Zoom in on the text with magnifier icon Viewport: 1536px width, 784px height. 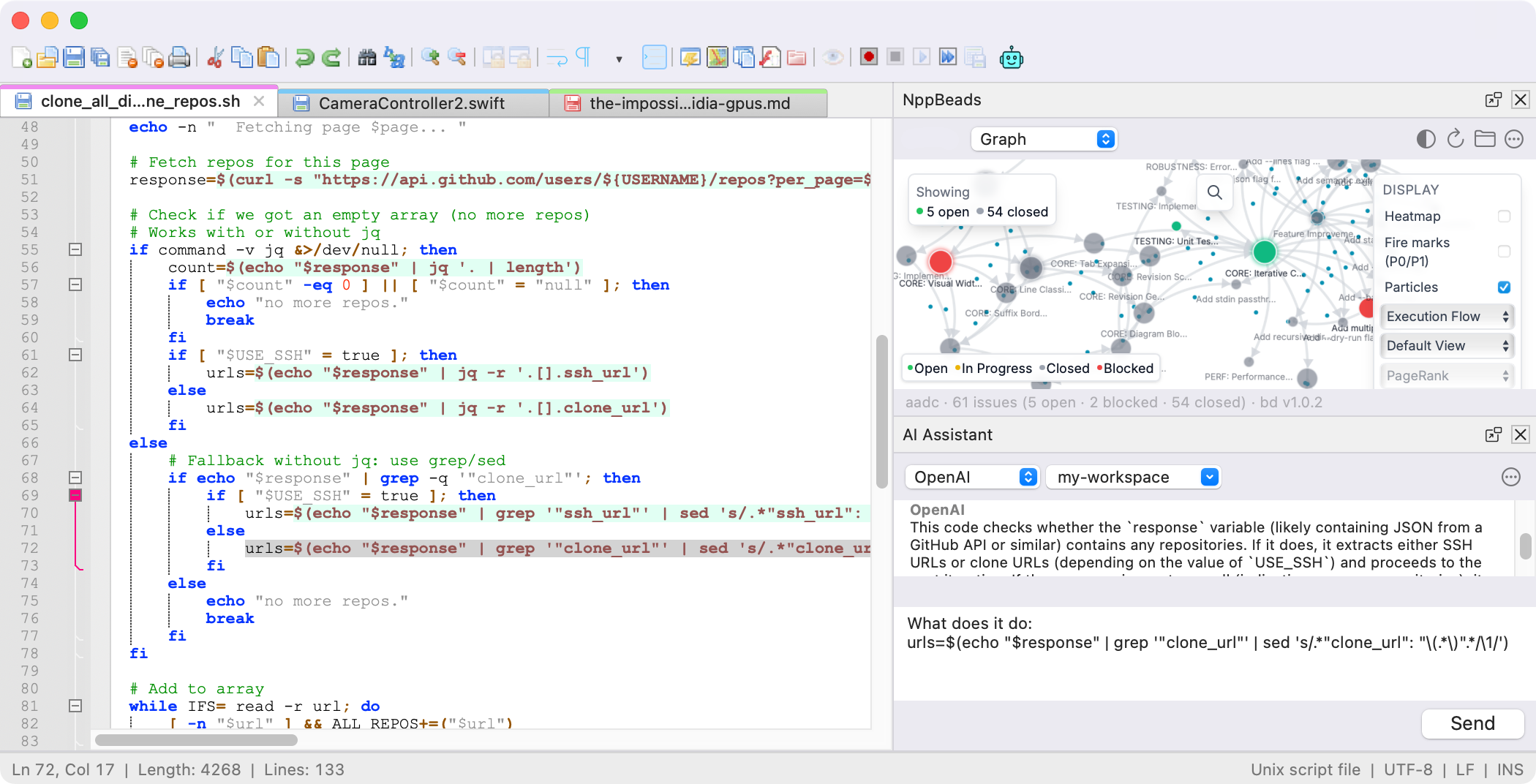(x=429, y=57)
